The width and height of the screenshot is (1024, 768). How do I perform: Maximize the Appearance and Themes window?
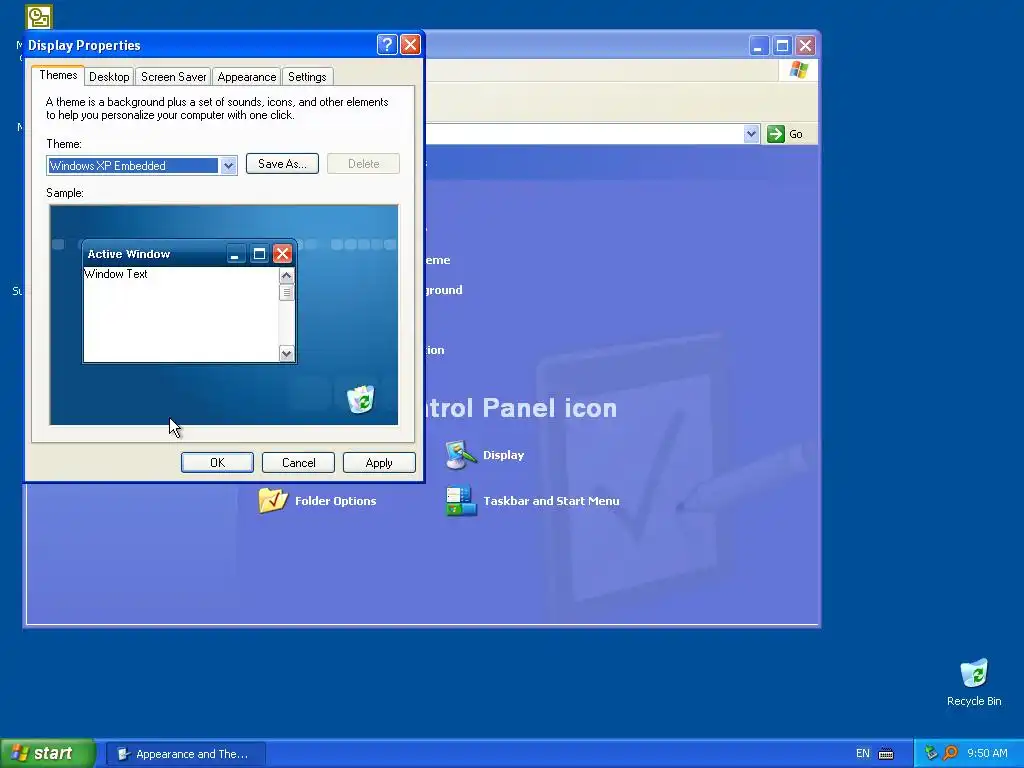[x=782, y=46]
